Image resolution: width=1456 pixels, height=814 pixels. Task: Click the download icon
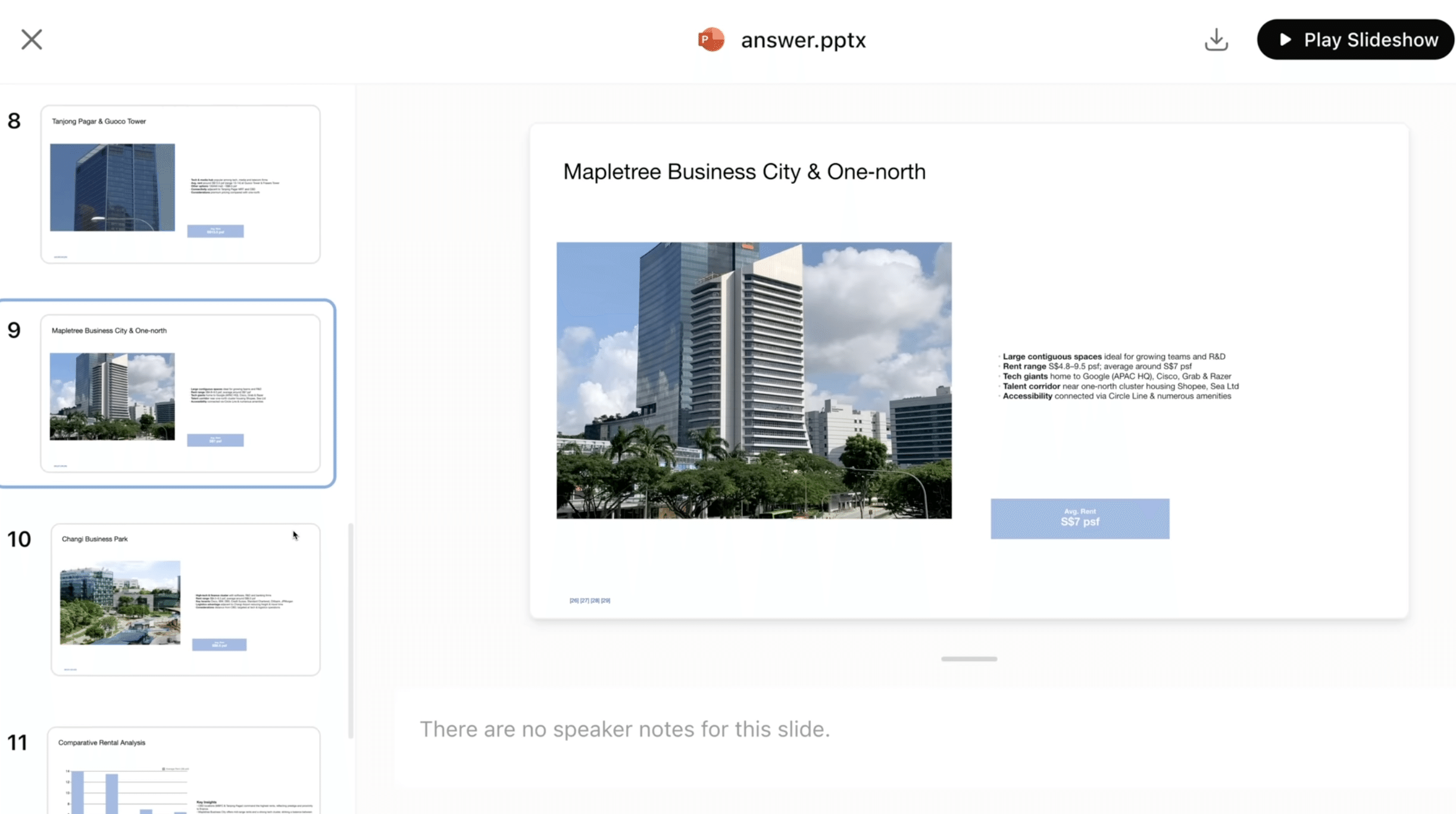point(1216,39)
